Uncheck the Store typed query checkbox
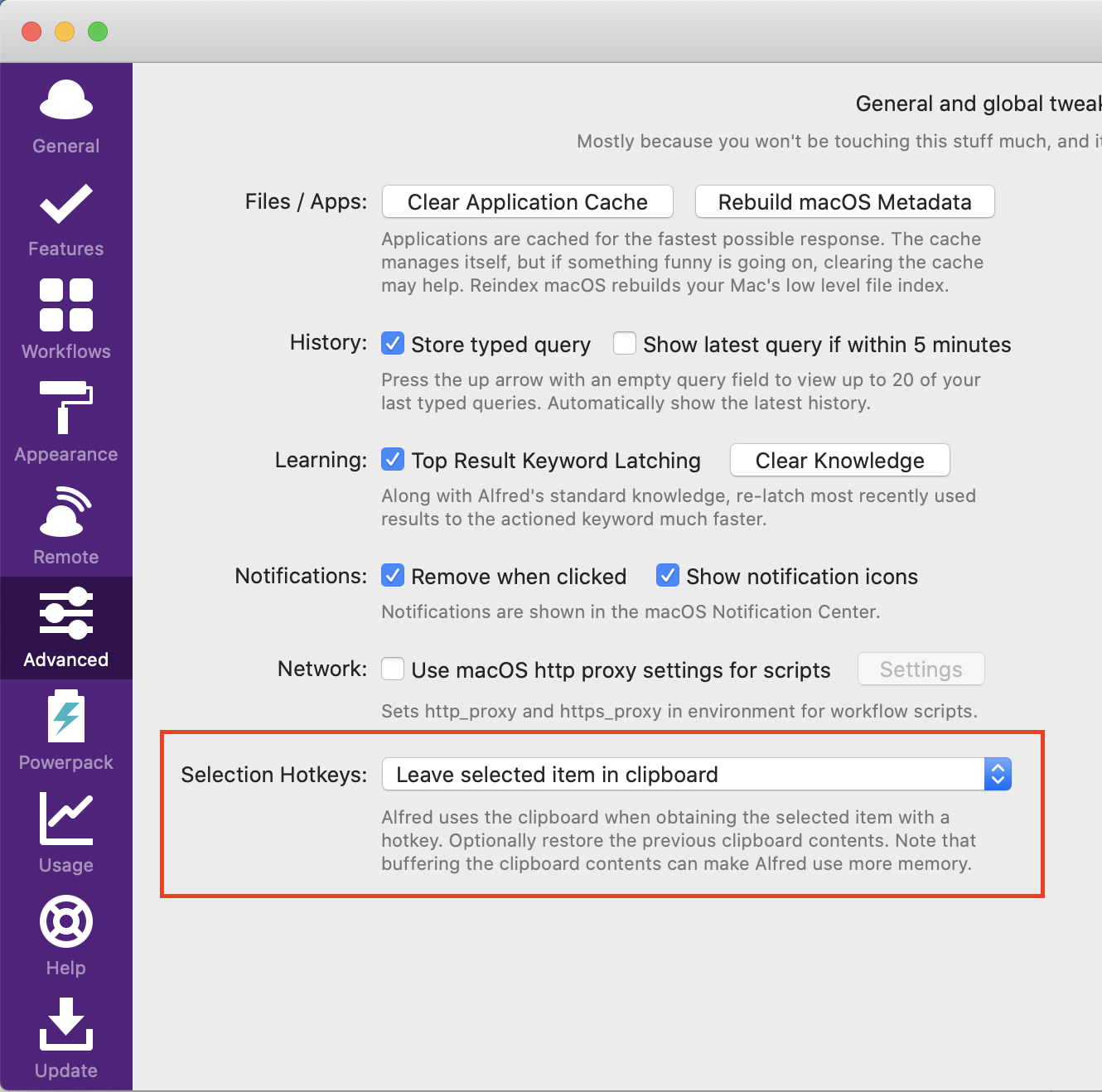 point(393,343)
